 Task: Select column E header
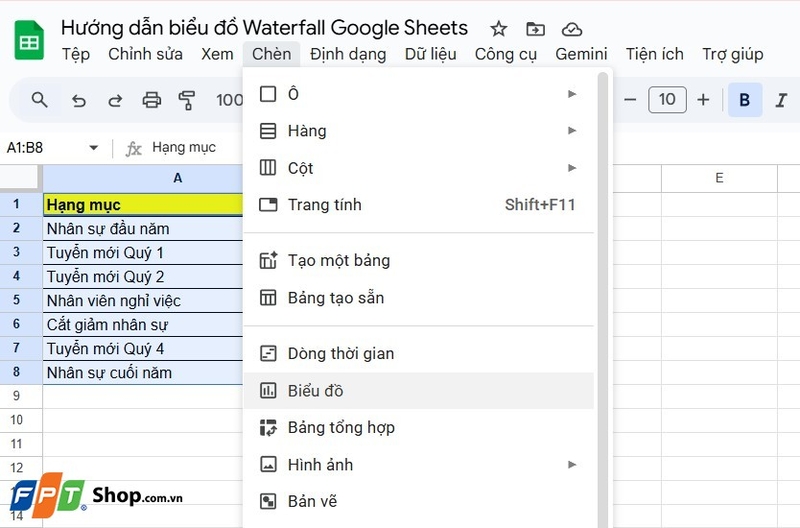tap(719, 178)
